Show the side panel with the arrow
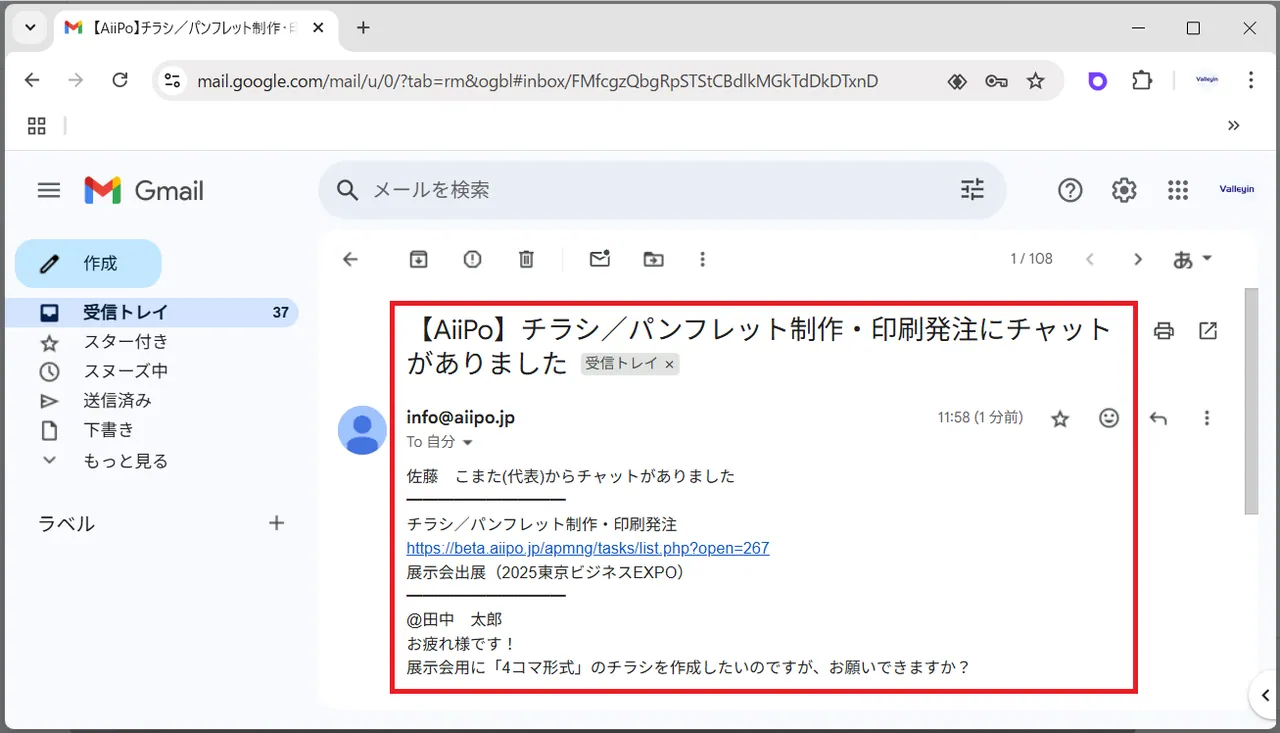This screenshot has height=733, width=1280. tap(1265, 695)
